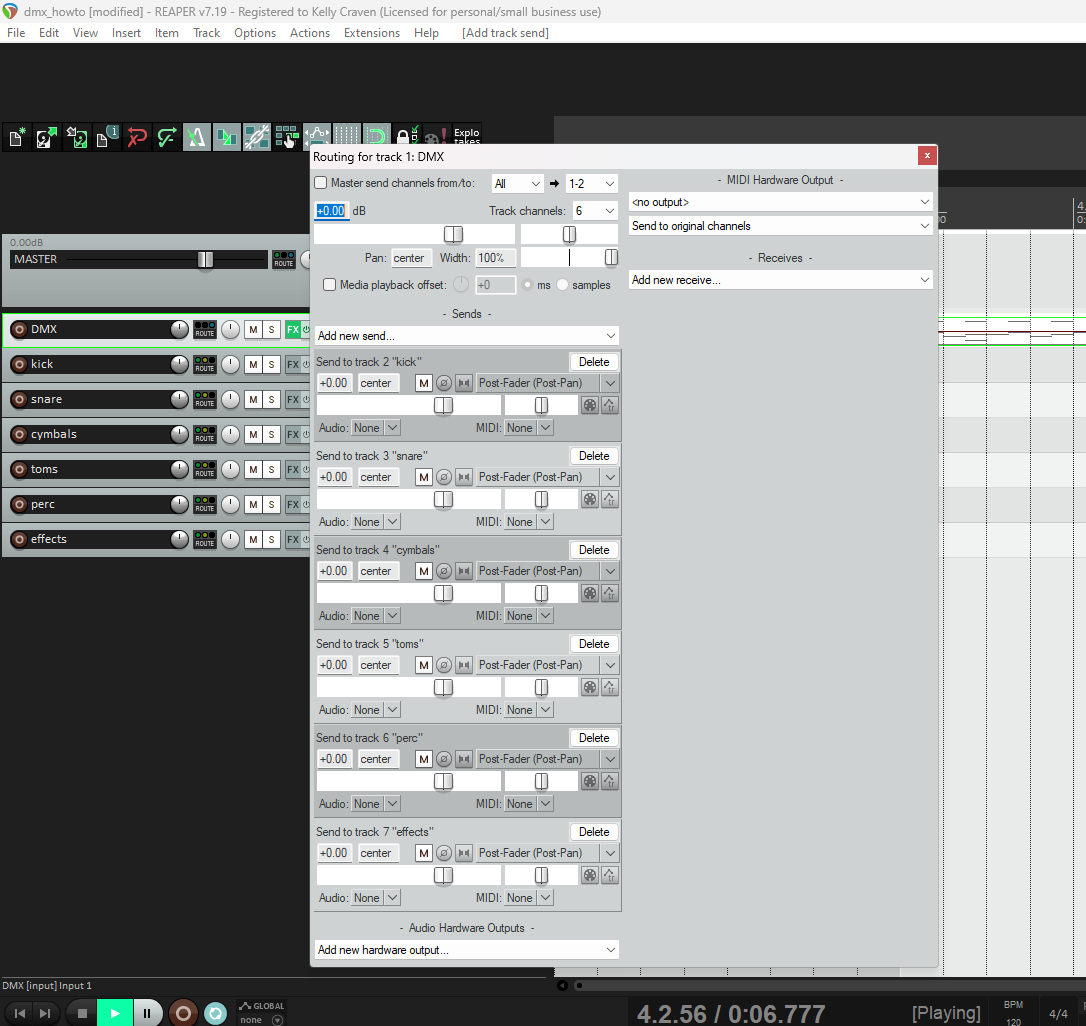Click the DMX track volume knob
Image resolution: width=1086 pixels, height=1026 pixels.
pyautogui.click(x=179, y=329)
